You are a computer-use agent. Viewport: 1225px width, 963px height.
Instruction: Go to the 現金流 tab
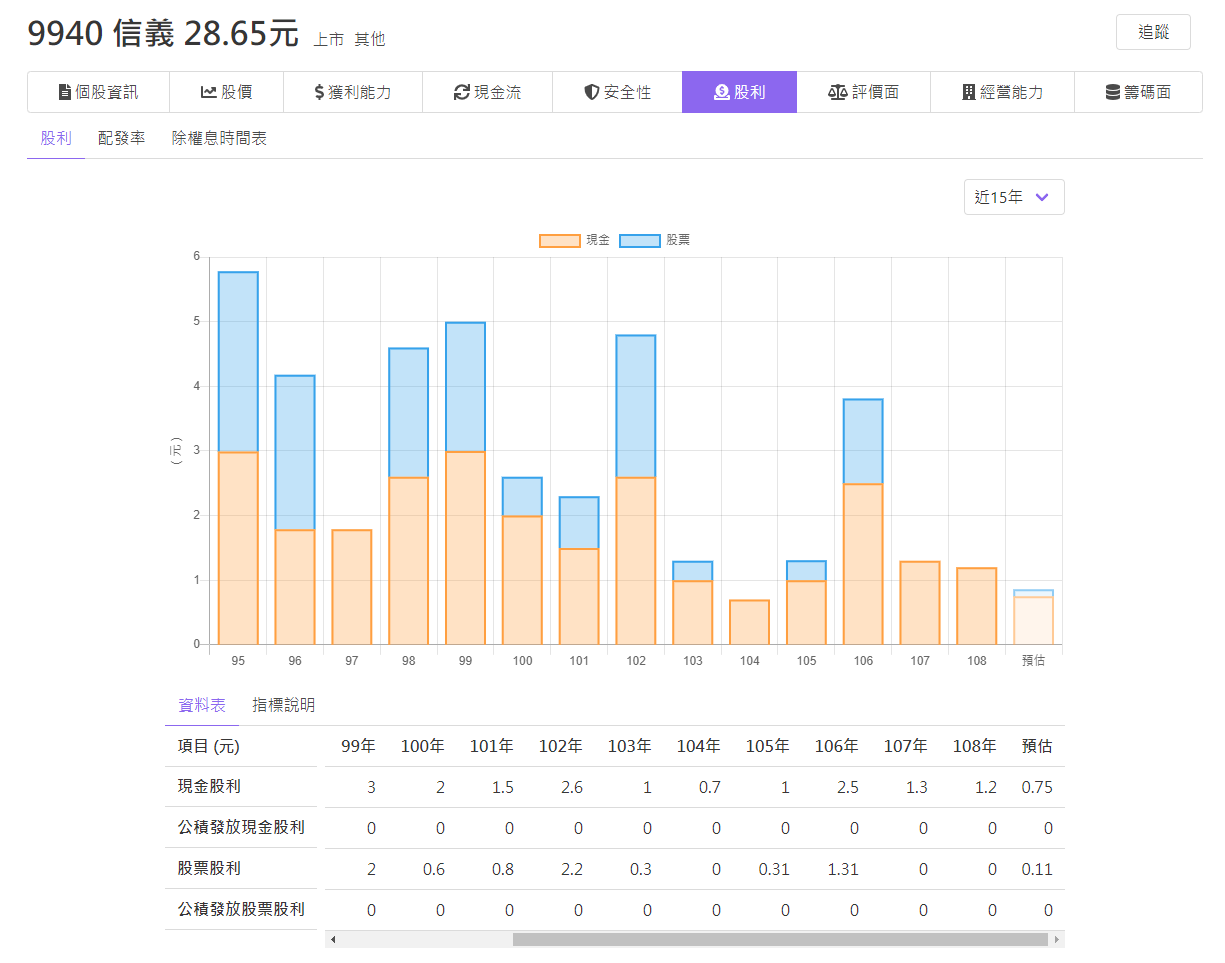tap(487, 92)
